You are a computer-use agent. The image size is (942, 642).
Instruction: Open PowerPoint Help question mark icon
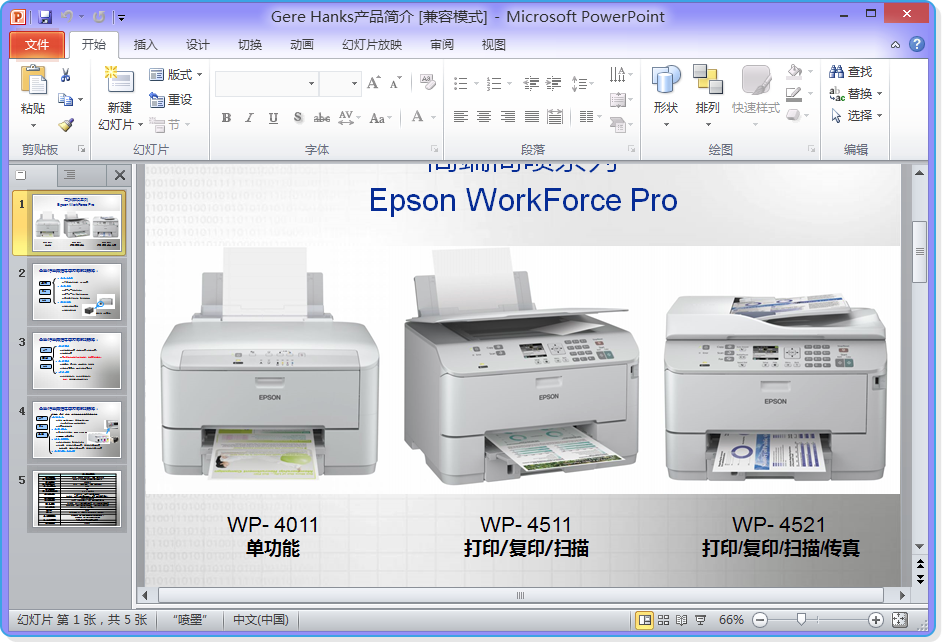[916, 44]
